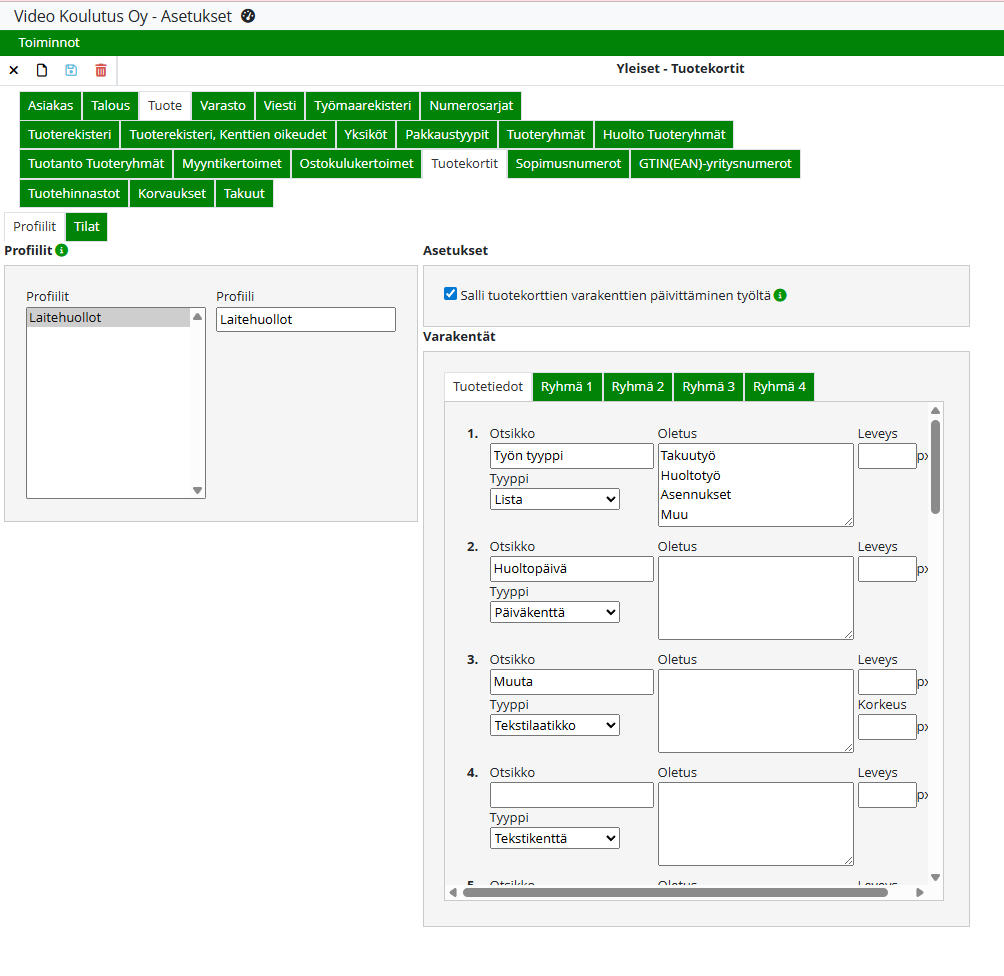Switch to the Tilat tab

(87, 227)
